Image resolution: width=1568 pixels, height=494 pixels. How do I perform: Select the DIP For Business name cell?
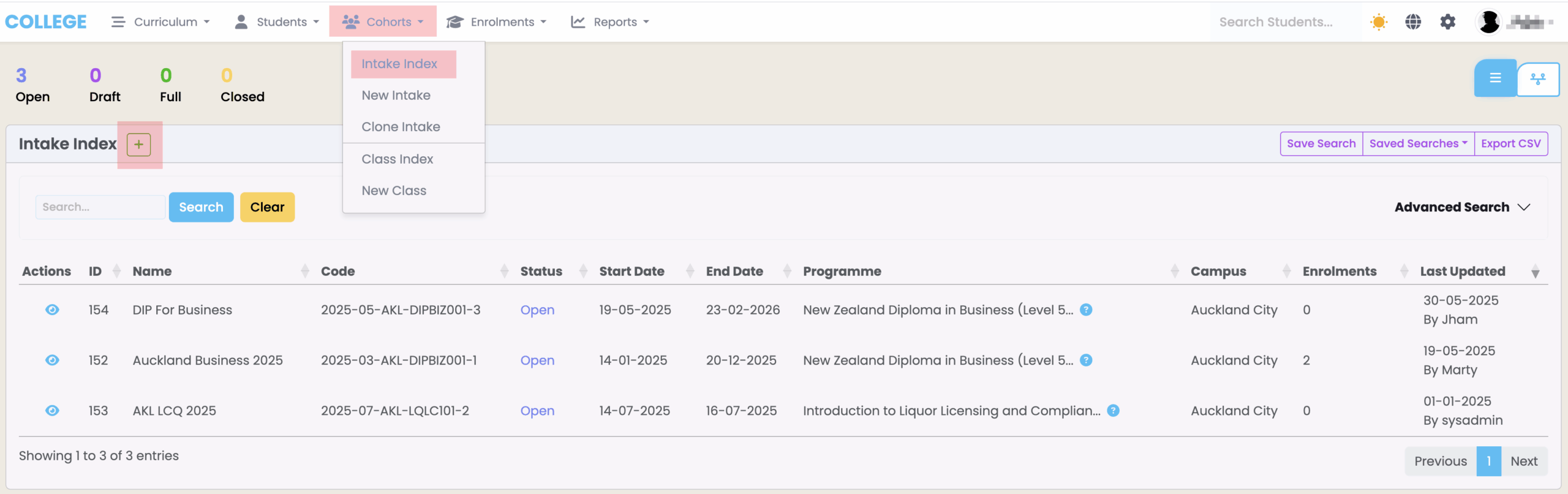pos(183,310)
